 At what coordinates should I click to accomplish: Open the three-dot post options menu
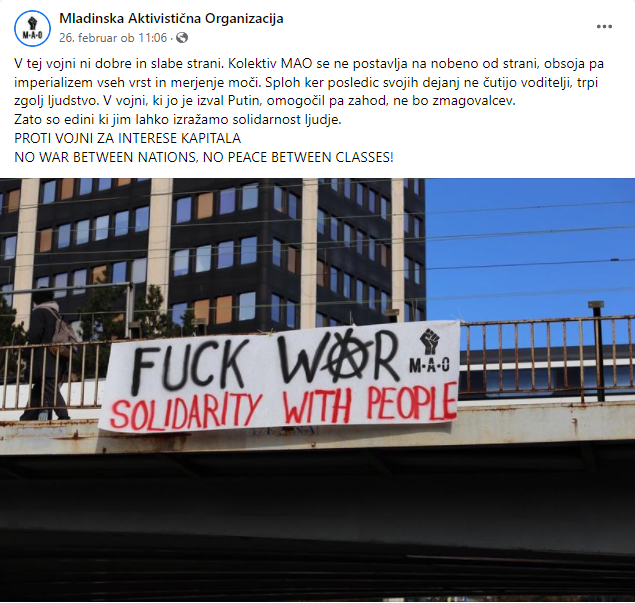click(x=604, y=27)
